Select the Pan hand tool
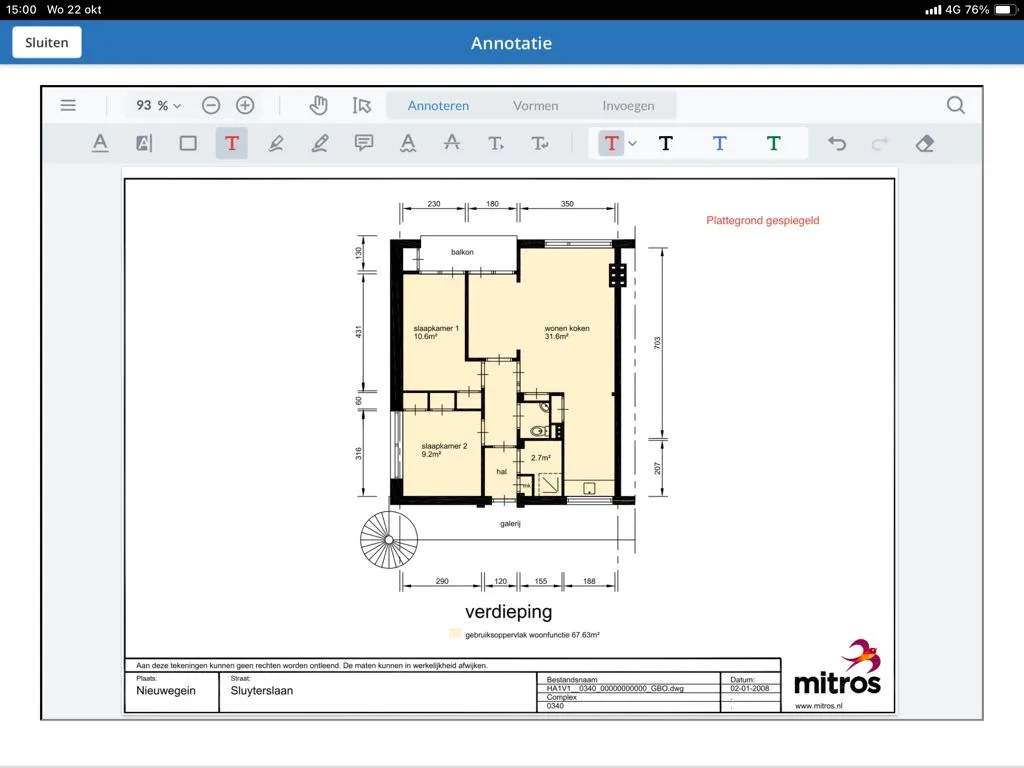This screenshot has height=768, width=1024. 318,105
